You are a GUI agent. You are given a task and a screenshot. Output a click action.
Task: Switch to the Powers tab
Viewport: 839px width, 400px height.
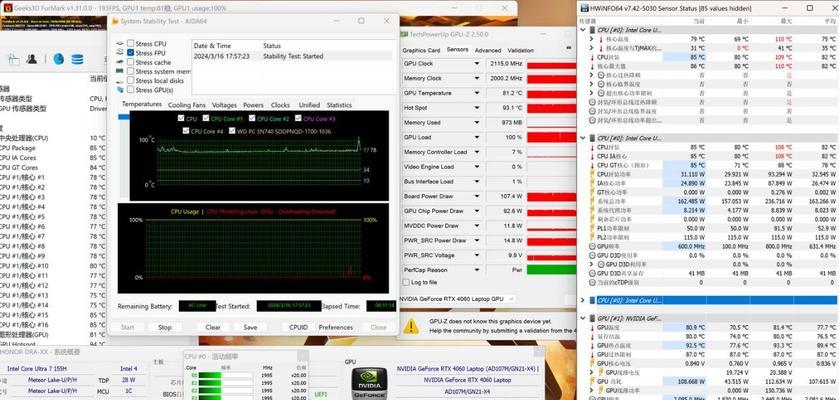click(253, 105)
